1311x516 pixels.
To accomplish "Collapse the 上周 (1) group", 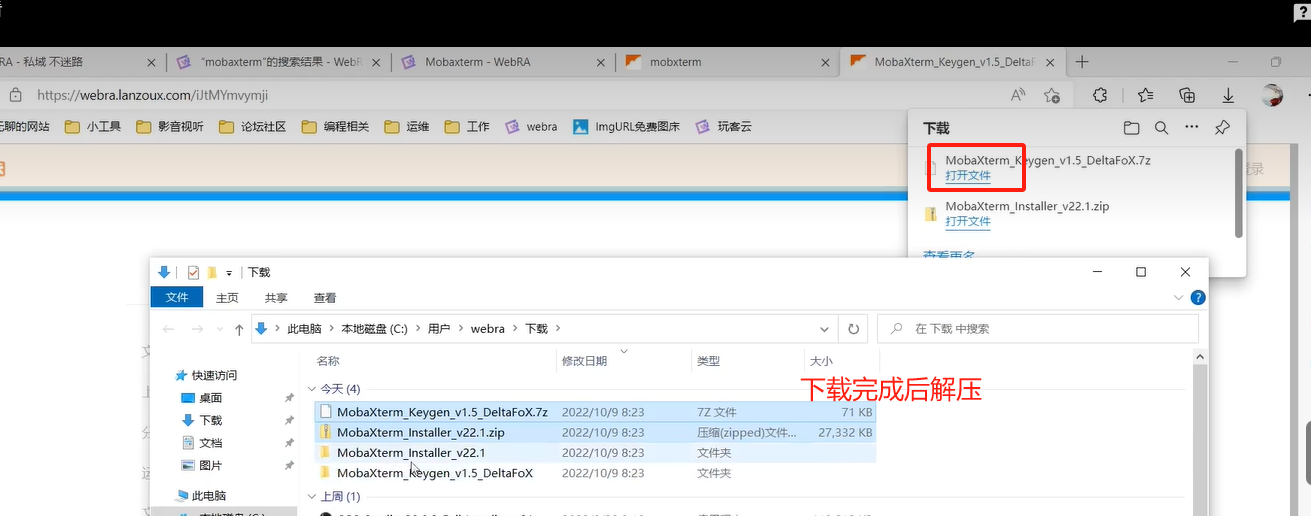I will point(312,496).
